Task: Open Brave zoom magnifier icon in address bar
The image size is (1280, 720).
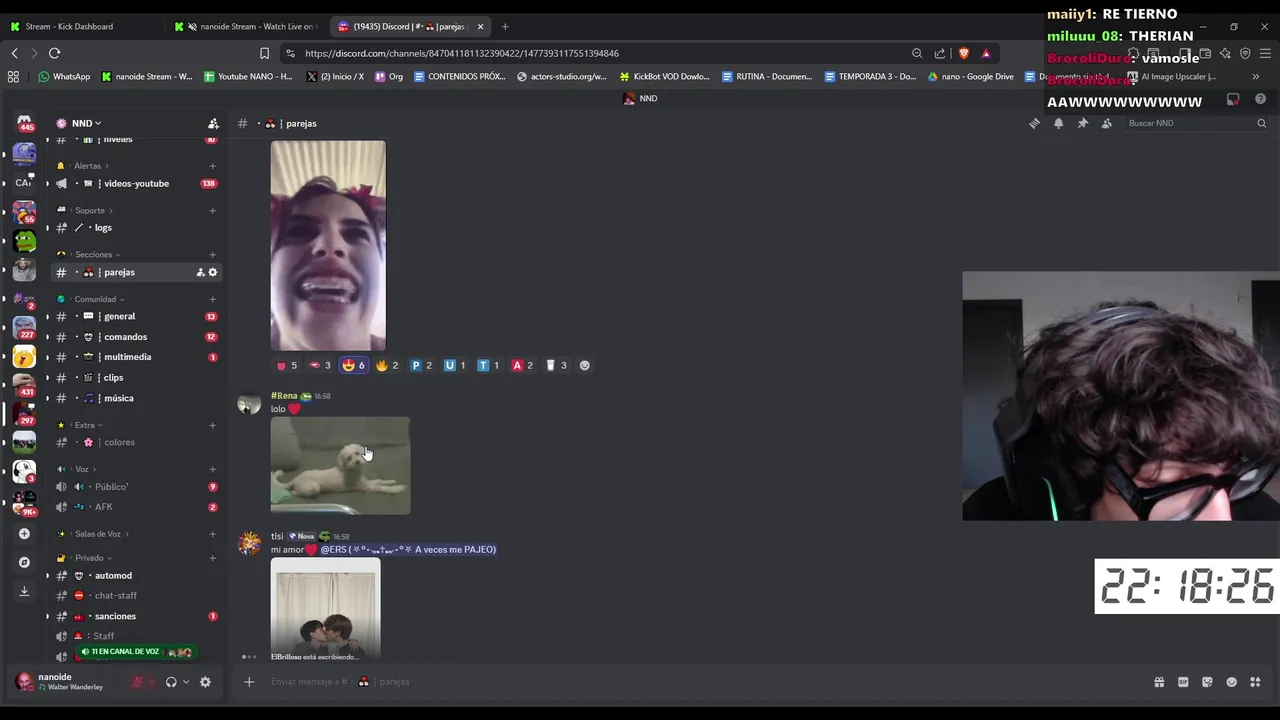Action: pyautogui.click(x=917, y=53)
